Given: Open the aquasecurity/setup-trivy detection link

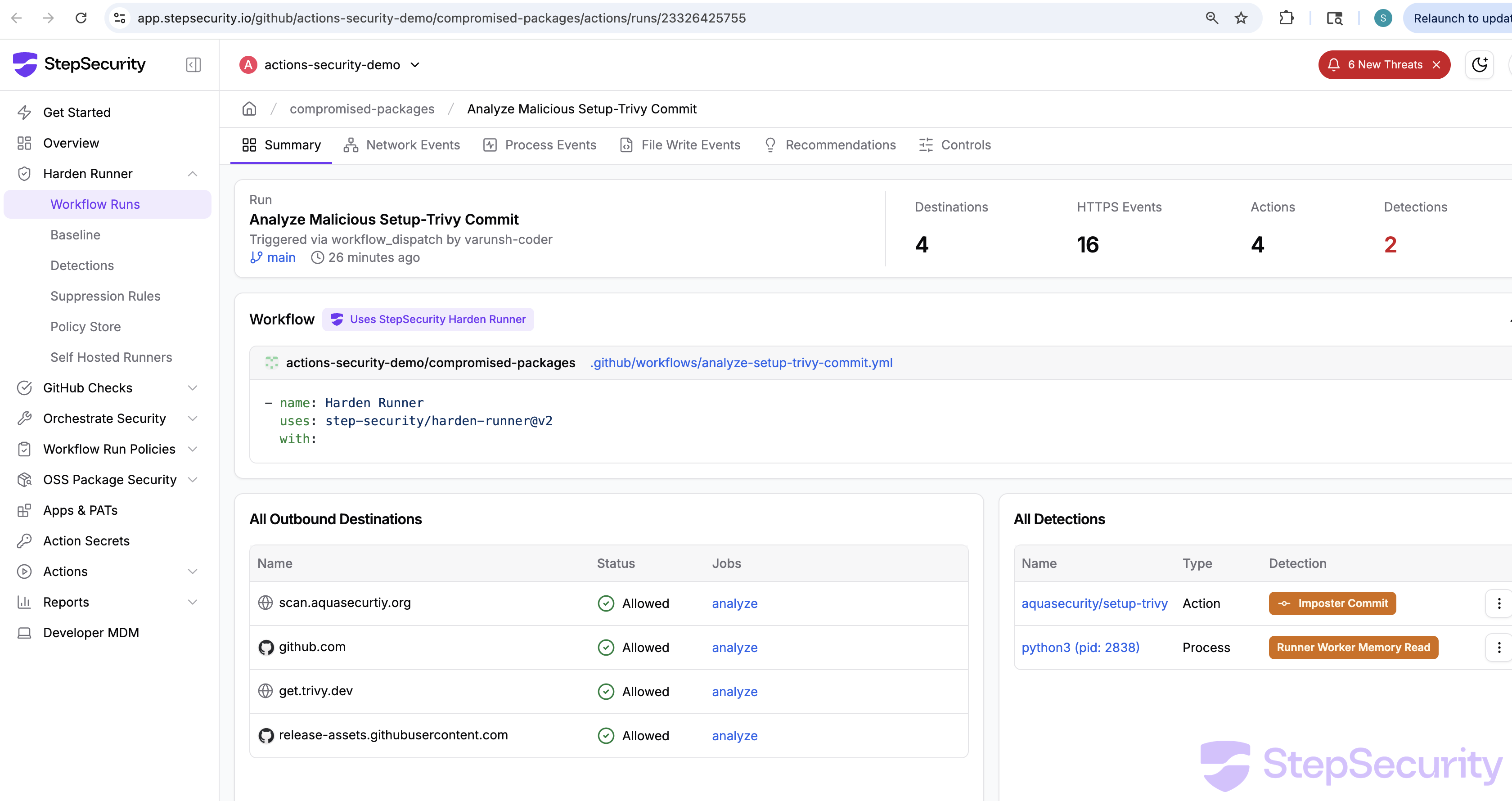Looking at the screenshot, I should click(1094, 603).
